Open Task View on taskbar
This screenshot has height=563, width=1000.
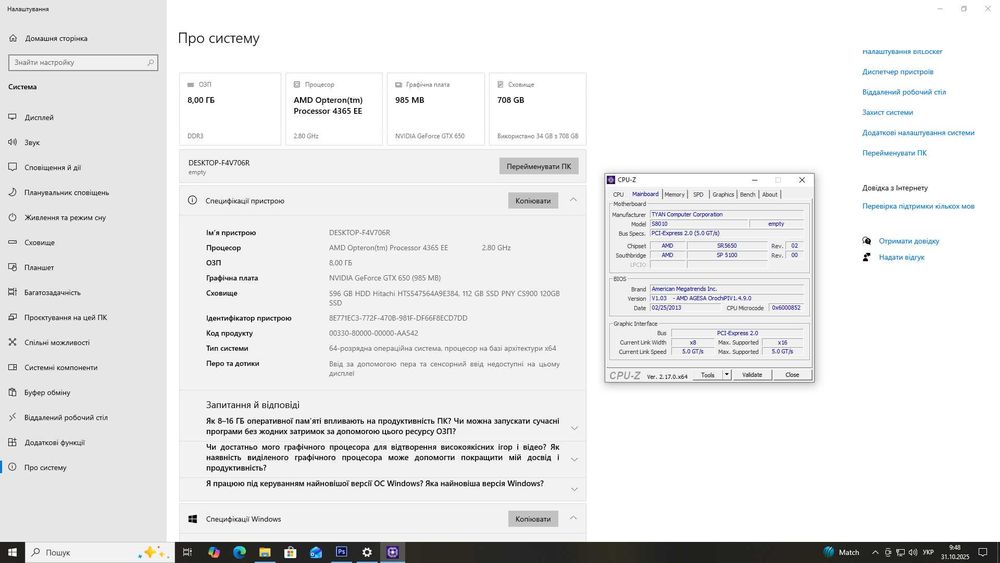[x=188, y=552]
